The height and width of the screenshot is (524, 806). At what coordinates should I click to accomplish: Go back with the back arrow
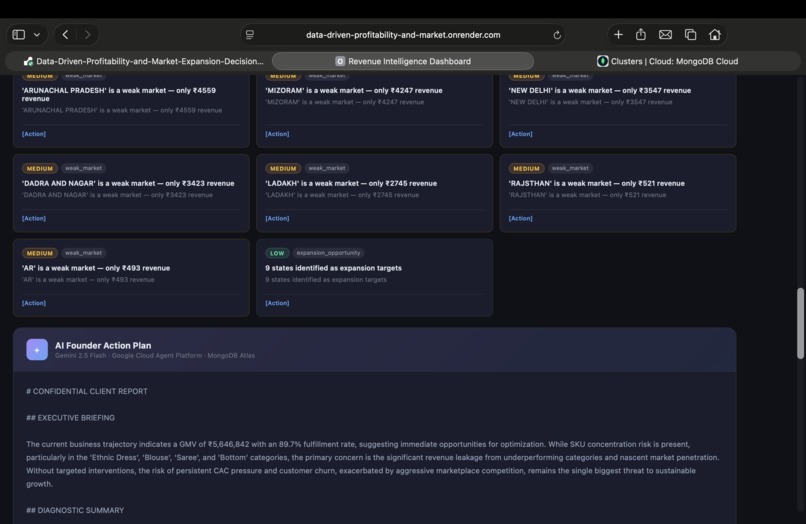click(x=65, y=34)
